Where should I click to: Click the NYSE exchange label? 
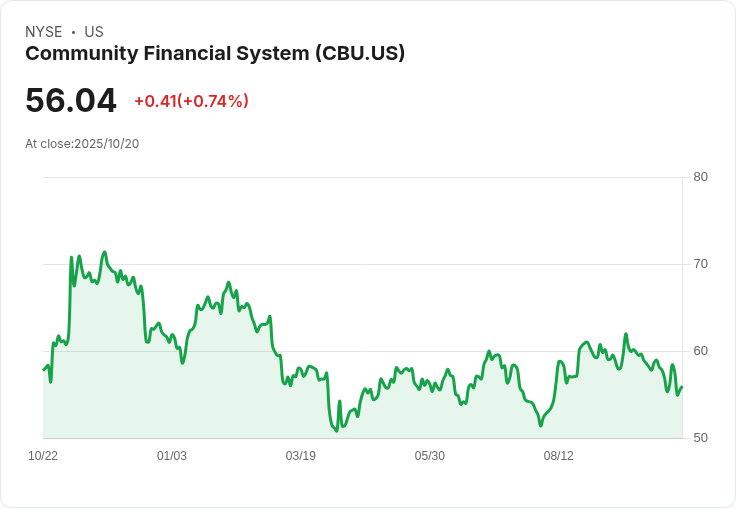(44, 32)
